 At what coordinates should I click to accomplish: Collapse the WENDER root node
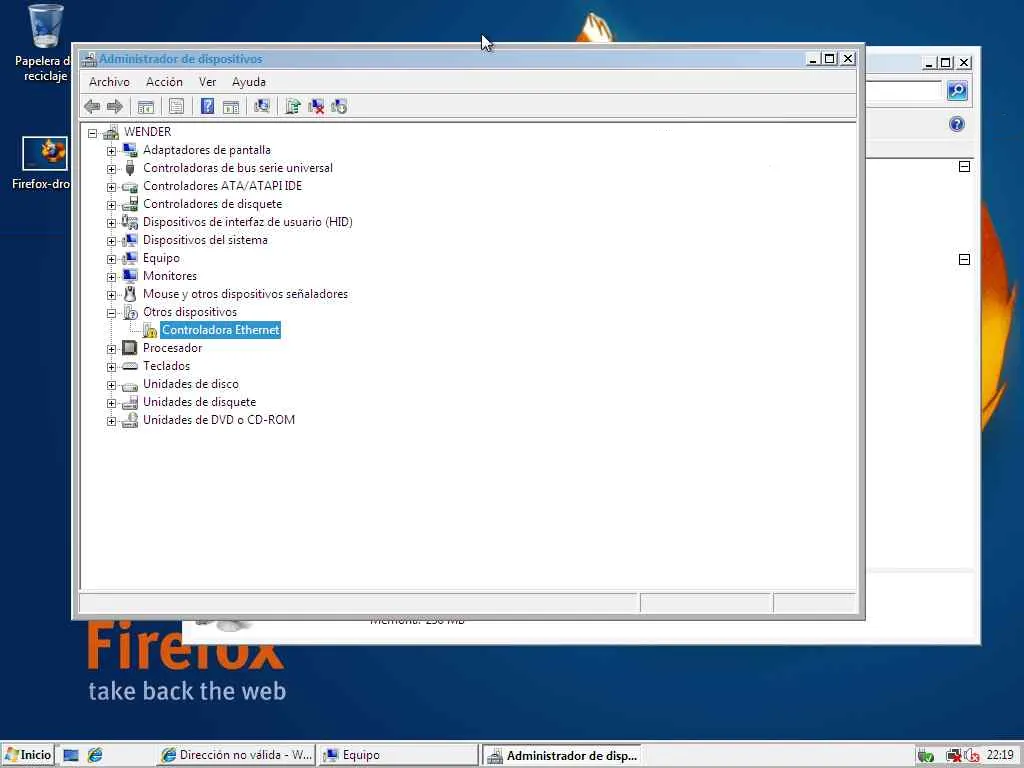click(x=93, y=133)
